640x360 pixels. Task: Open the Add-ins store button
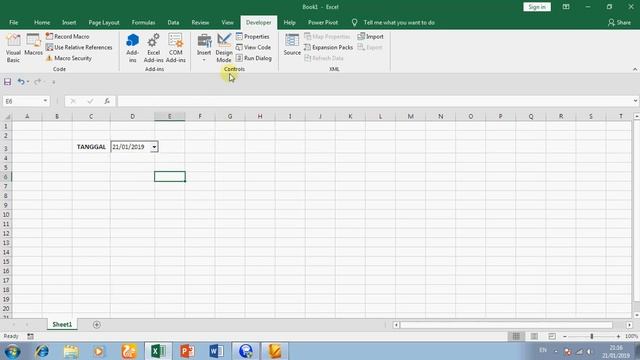tap(132, 48)
